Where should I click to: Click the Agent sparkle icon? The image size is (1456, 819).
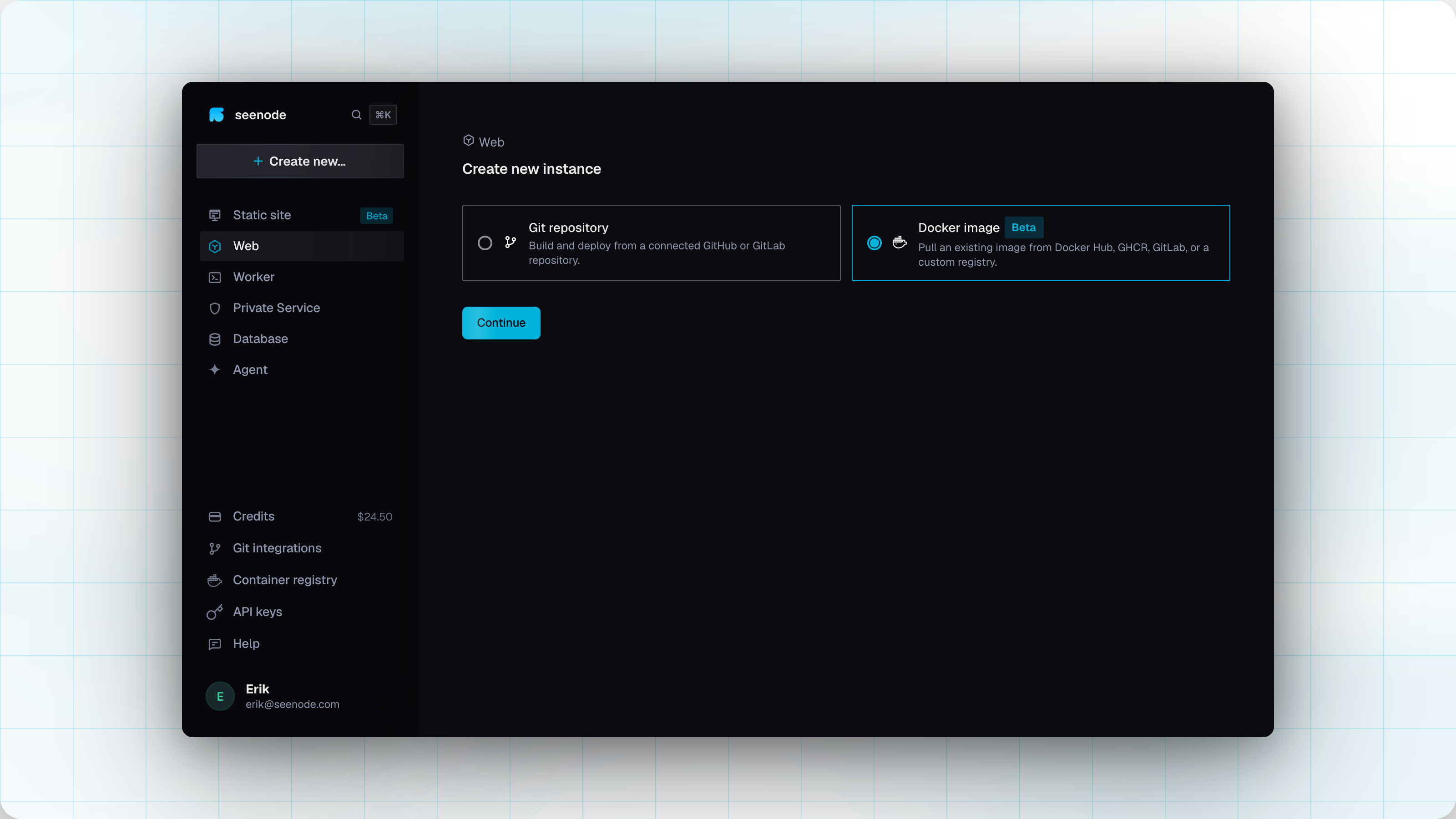(215, 369)
